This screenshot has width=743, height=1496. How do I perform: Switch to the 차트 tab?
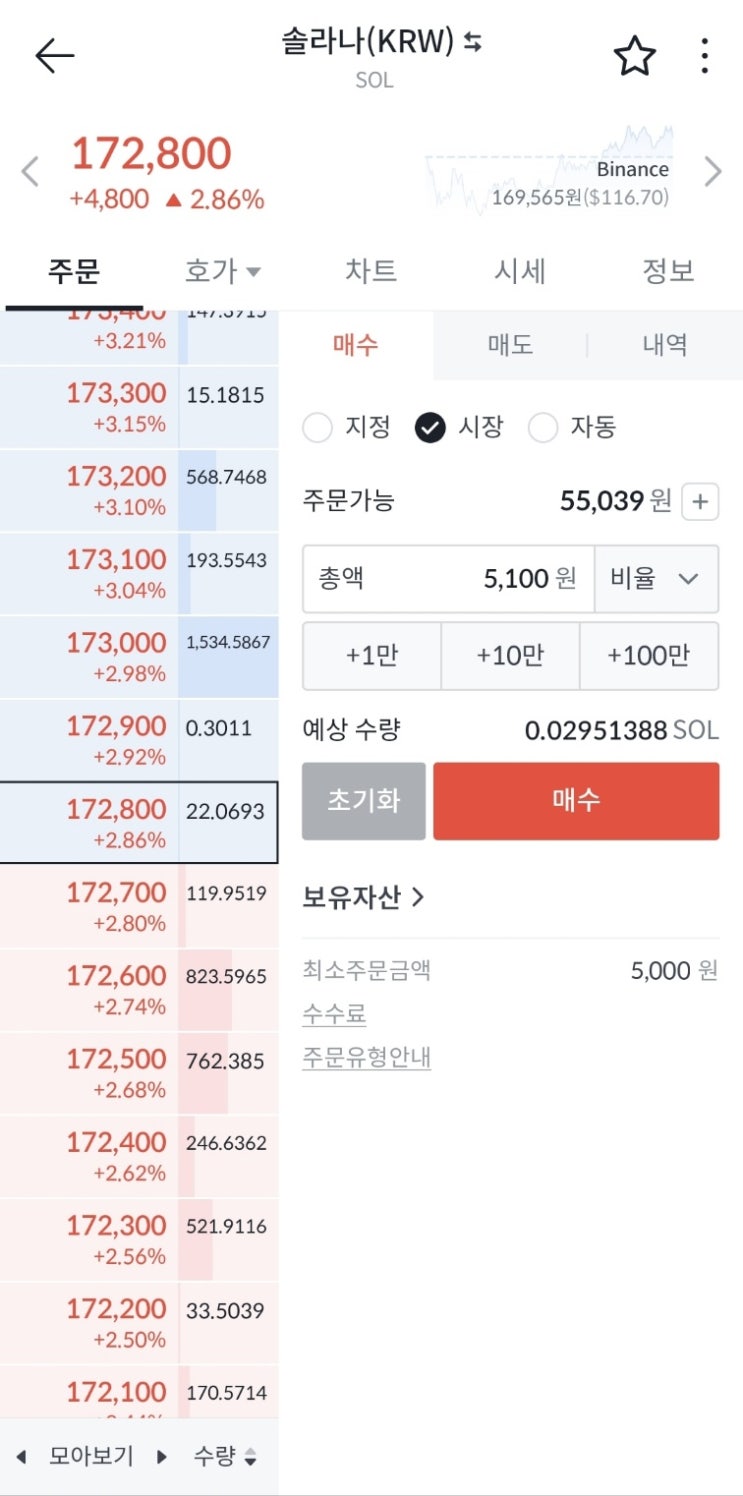[371, 271]
